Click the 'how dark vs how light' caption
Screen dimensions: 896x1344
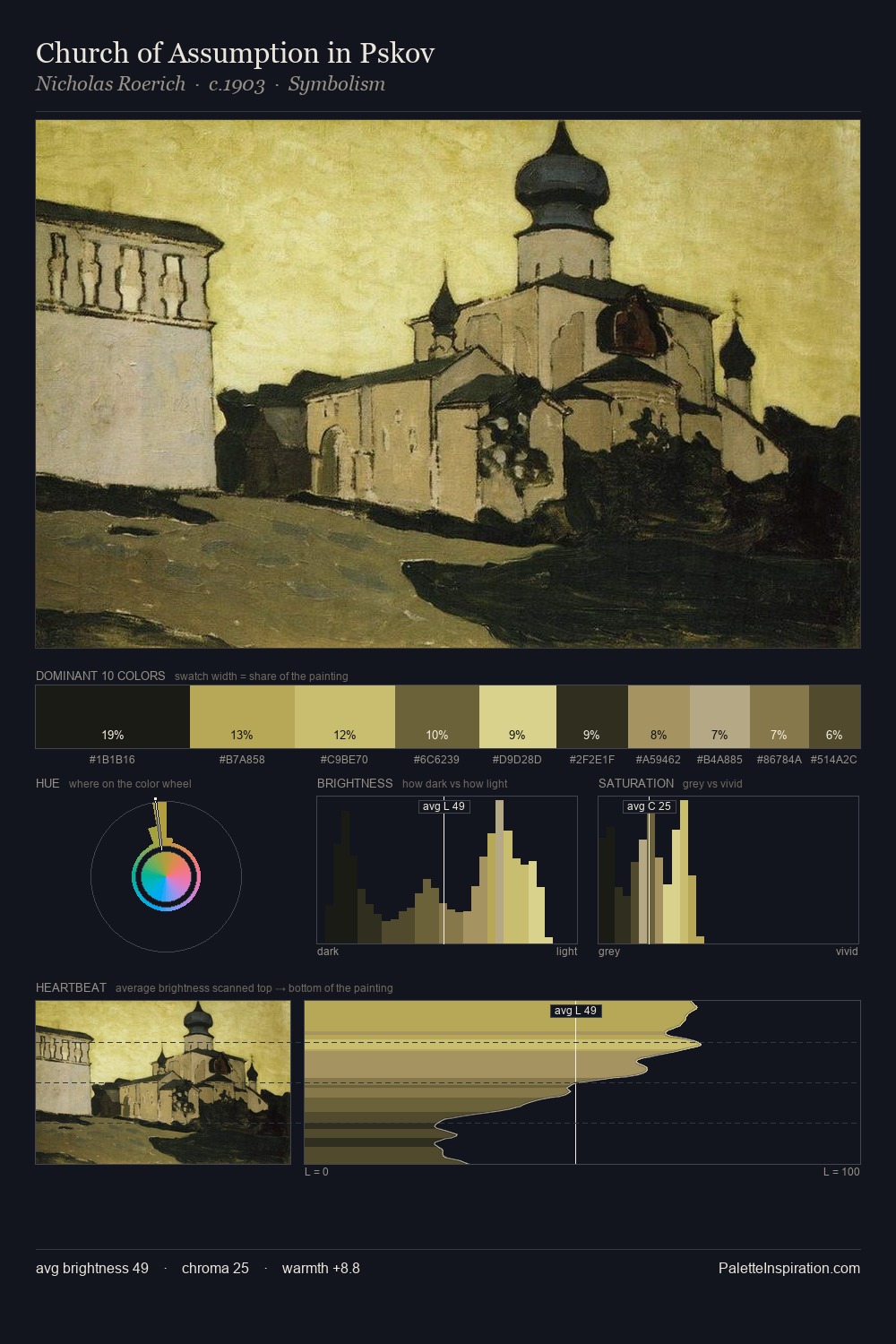point(455,784)
